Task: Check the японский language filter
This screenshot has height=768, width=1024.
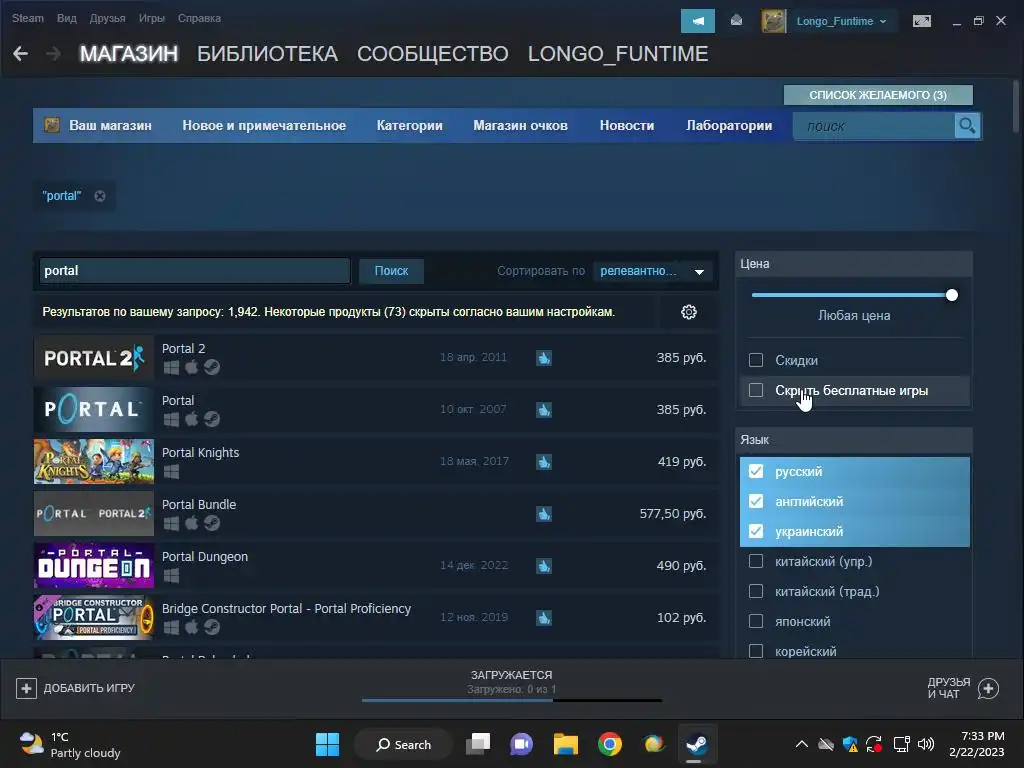Action: click(x=756, y=621)
